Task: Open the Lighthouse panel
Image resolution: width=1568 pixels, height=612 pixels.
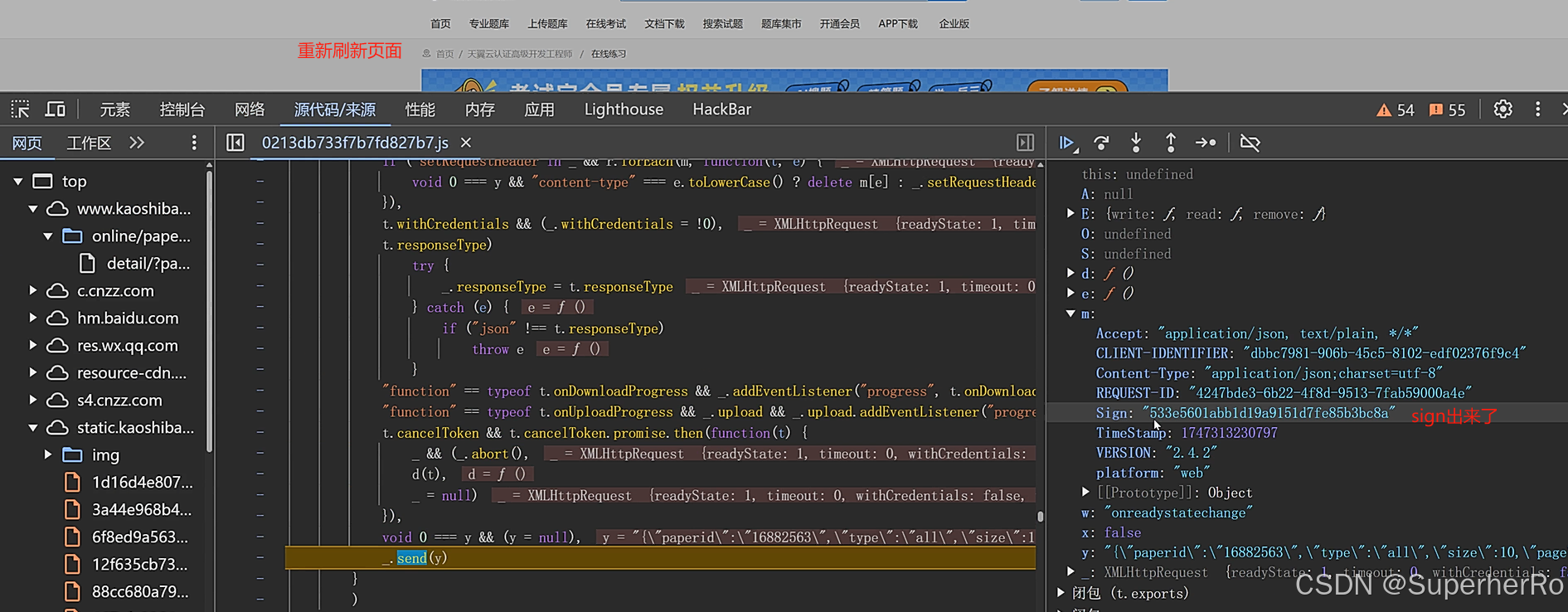Action: [624, 109]
